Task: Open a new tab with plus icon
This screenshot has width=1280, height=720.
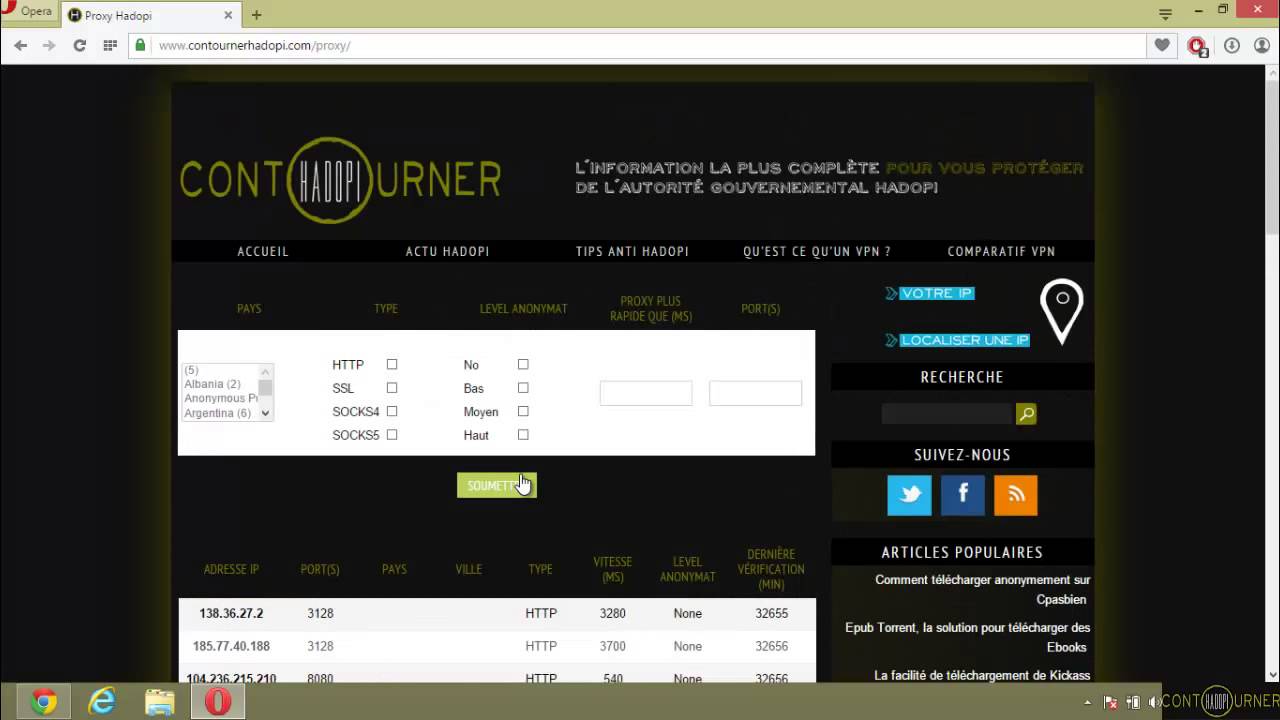Action: tap(256, 15)
